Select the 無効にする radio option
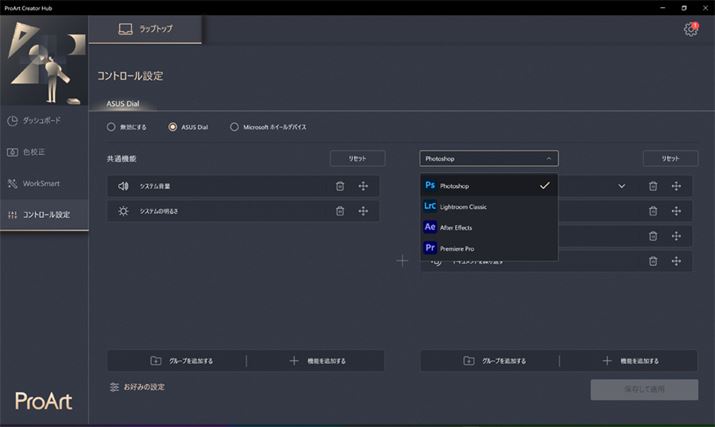Screen dimensions: 715x427 pos(112,127)
